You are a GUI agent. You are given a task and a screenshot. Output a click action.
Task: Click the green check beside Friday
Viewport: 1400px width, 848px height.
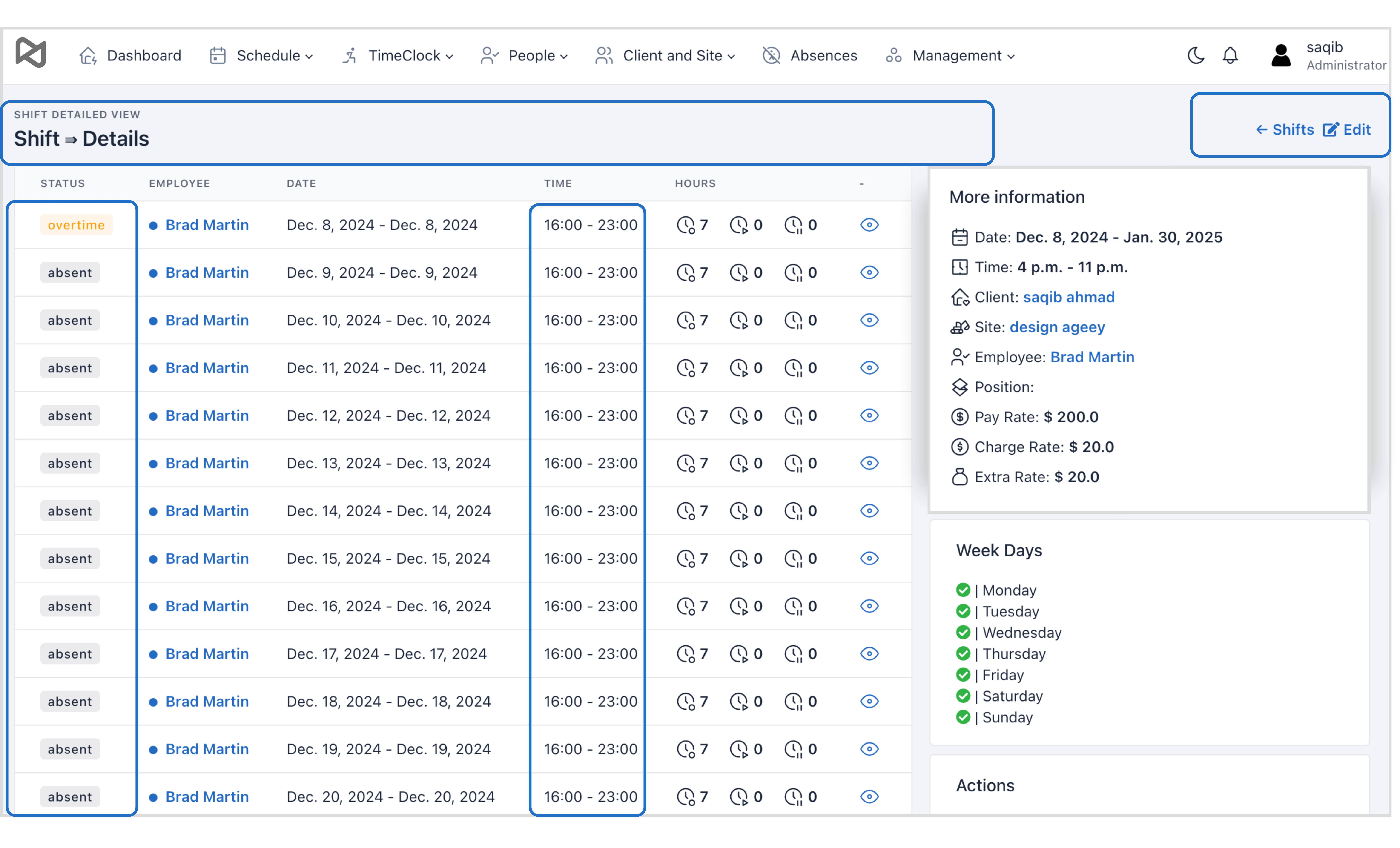963,675
